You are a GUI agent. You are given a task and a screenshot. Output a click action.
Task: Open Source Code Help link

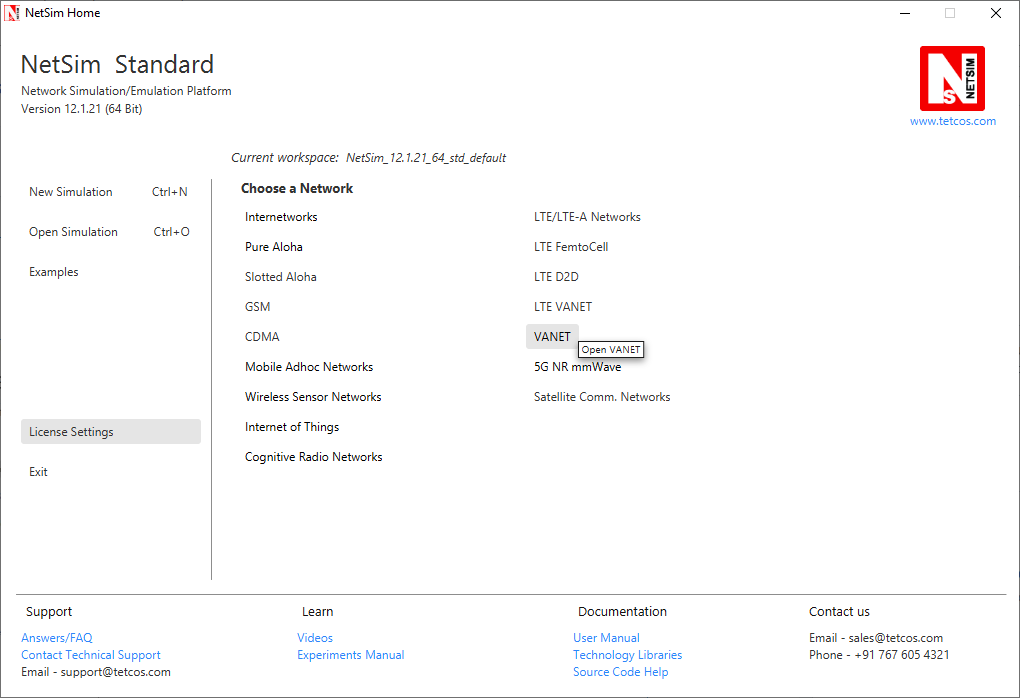pos(621,671)
